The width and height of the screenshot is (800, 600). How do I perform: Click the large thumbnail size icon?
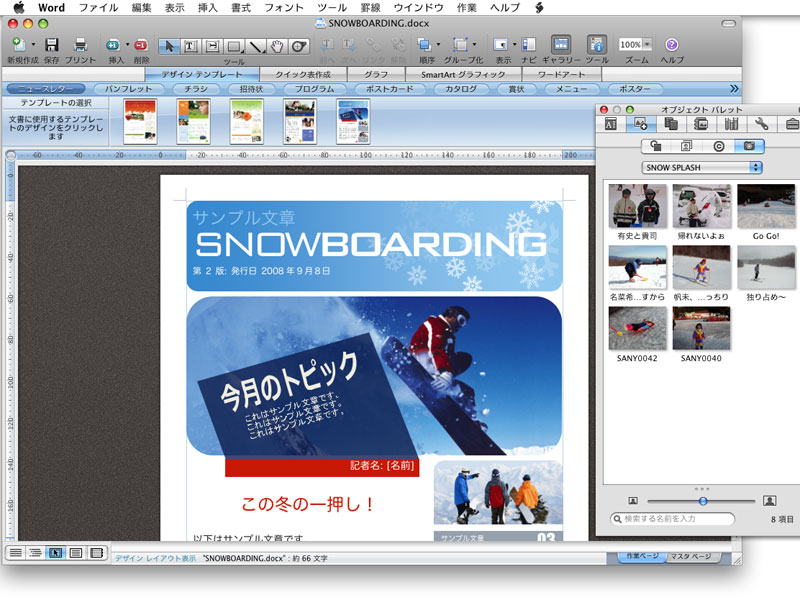769,501
